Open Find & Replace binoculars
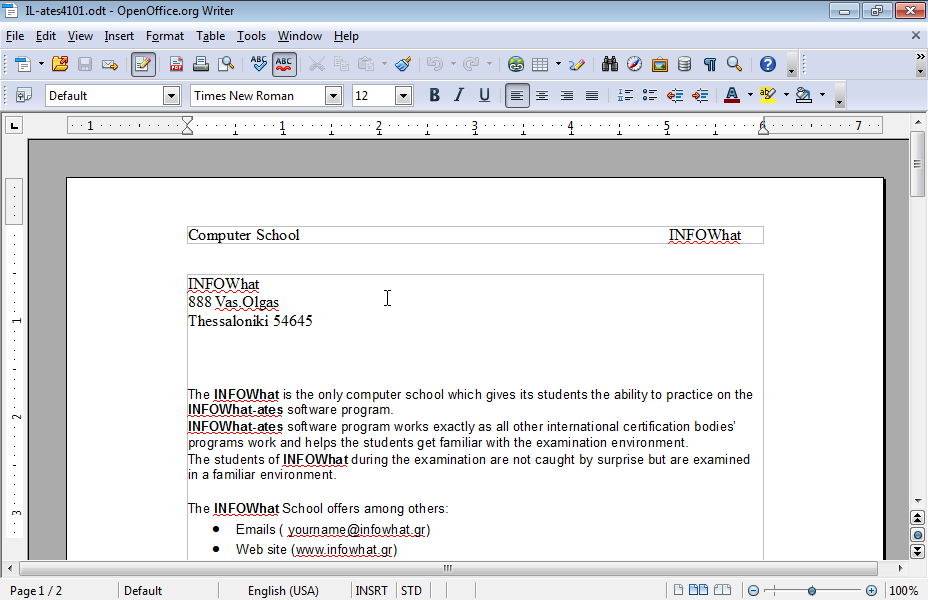Viewport: 928px width, 600px height. 610,64
